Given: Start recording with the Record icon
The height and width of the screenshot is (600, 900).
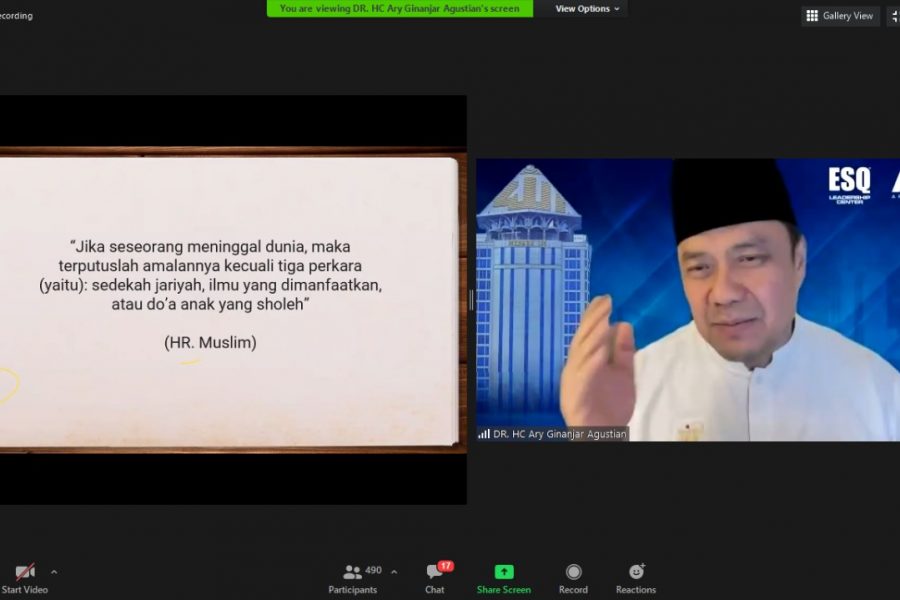Looking at the screenshot, I should pyautogui.click(x=573, y=572).
